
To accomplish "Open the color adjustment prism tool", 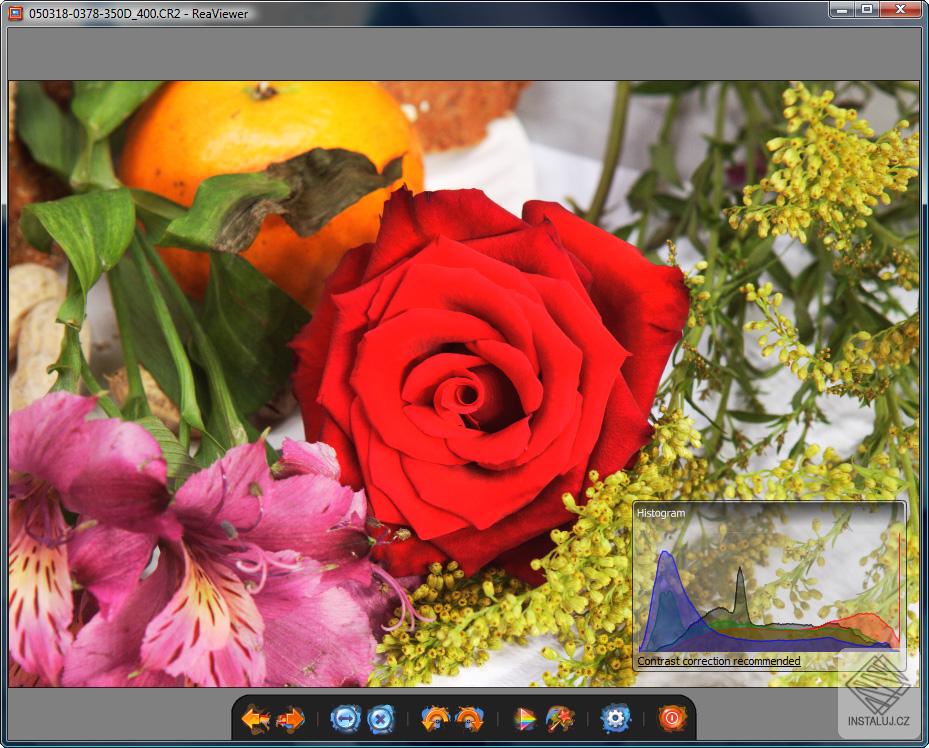I will click(524, 717).
